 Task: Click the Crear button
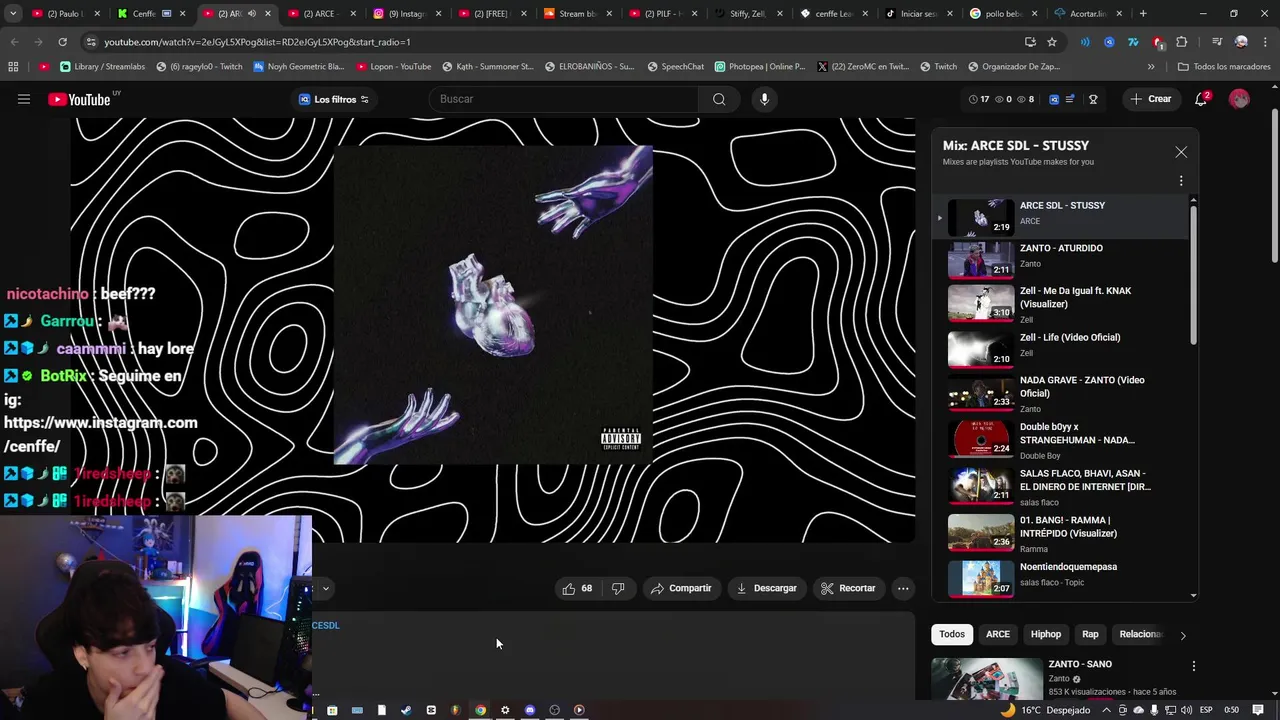tap(1151, 99)
